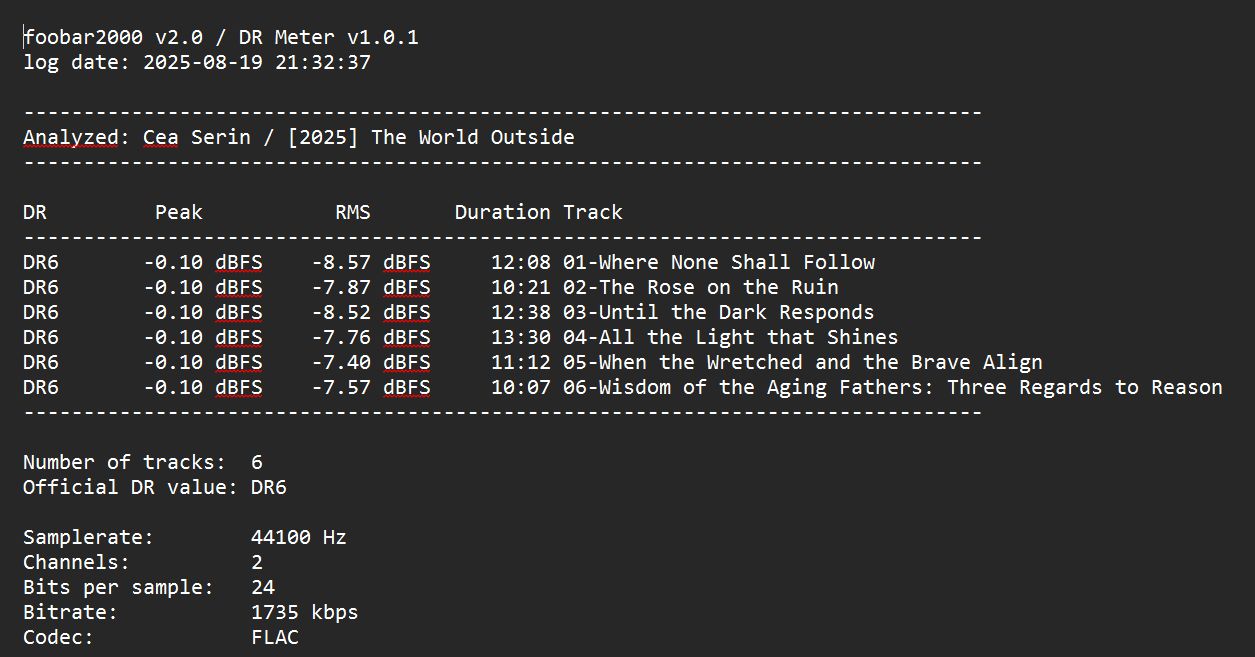
Task: Click the album title '[2025] The World Outside'
Action: click(431, 137)
